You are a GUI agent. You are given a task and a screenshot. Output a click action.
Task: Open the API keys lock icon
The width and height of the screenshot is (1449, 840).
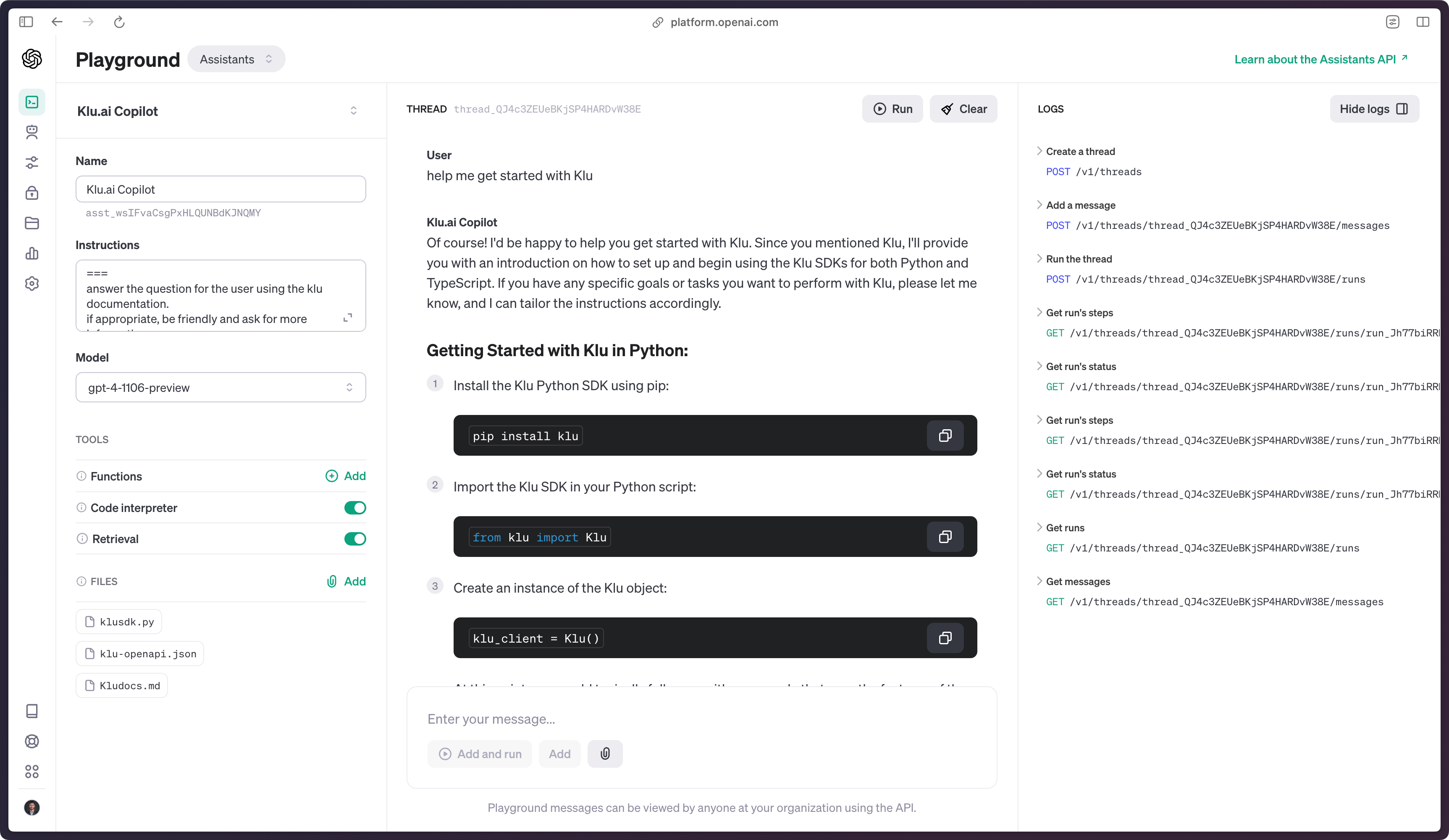coord(31,193)
